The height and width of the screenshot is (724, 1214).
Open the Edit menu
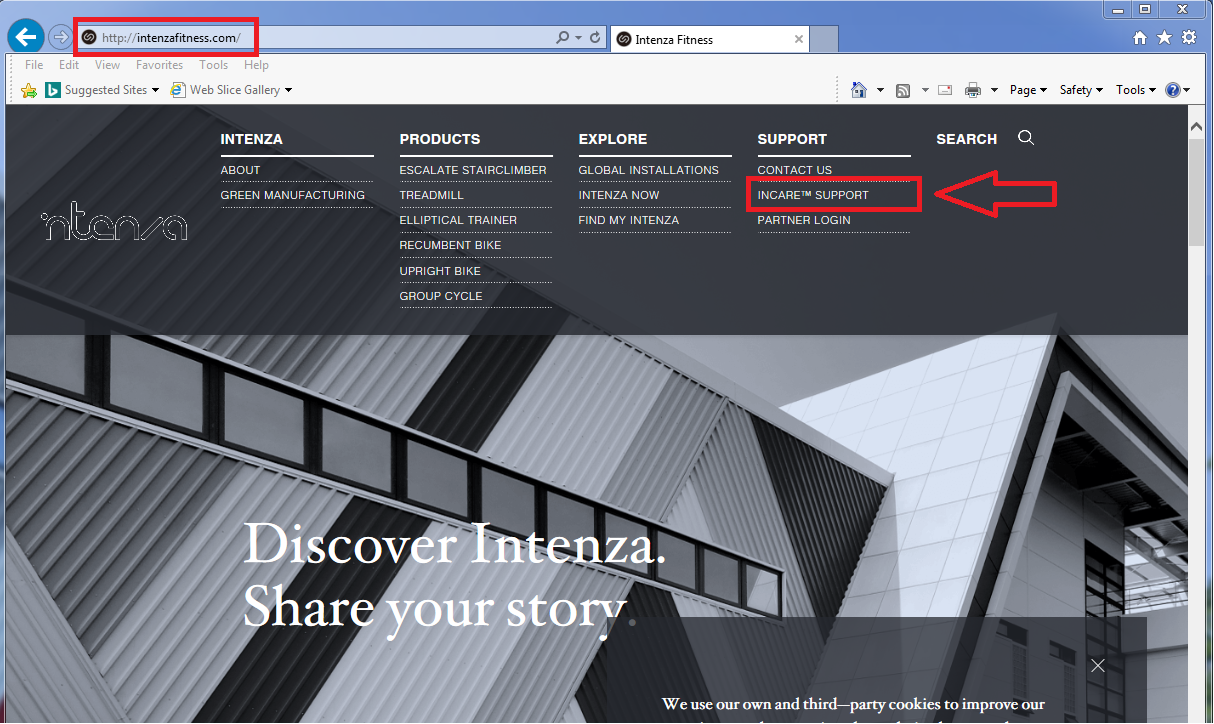69,65
